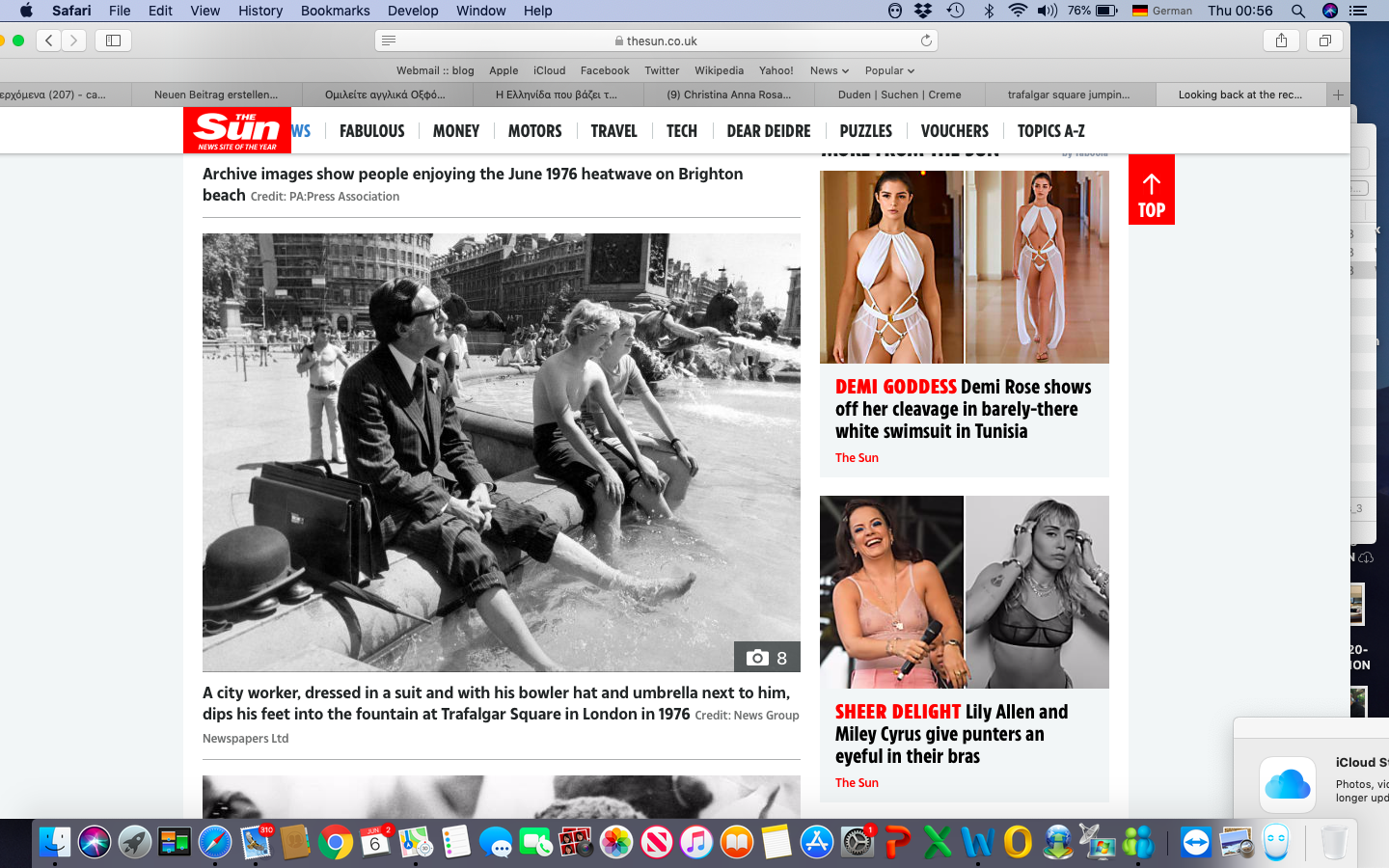Open the File menu
The width and height of the screenshot is (1389, 868).
(x=120, y=11)
